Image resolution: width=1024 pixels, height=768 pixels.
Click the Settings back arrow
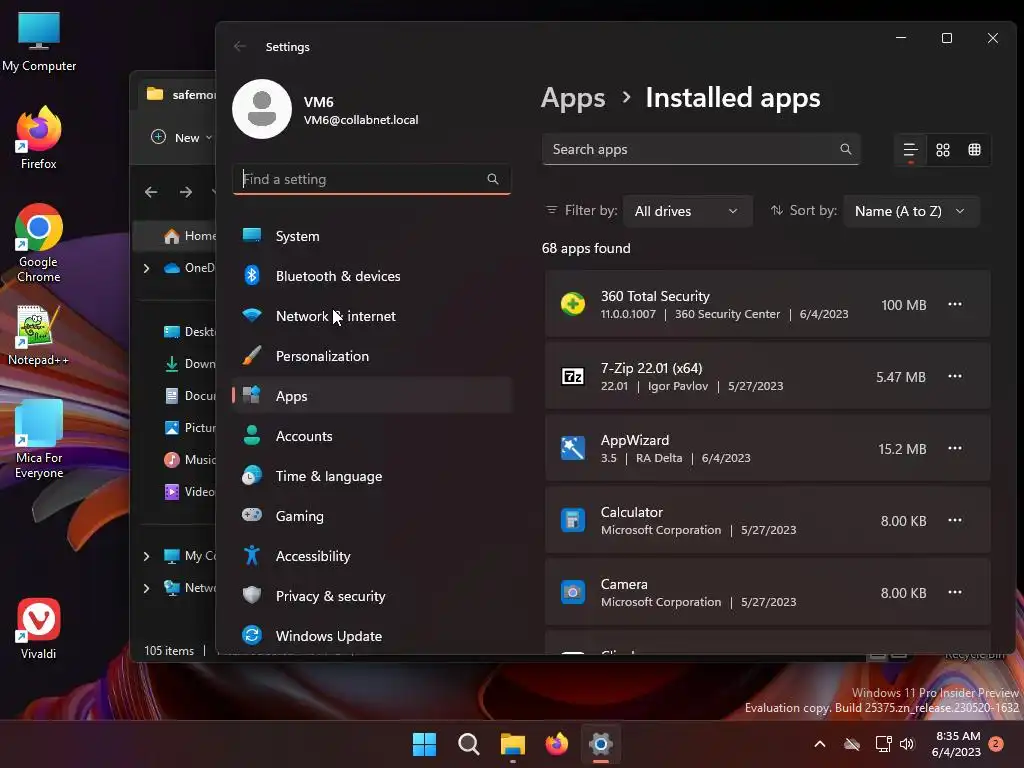tap(240, 46)
